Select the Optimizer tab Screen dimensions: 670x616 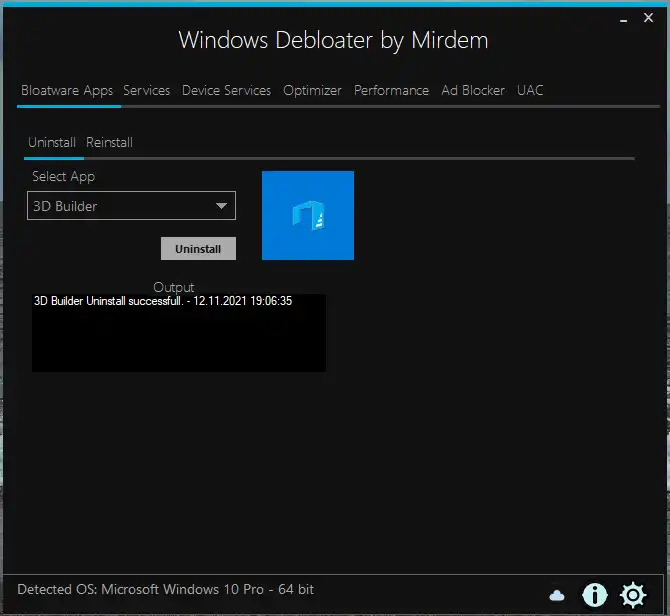(x=312, y=91)
